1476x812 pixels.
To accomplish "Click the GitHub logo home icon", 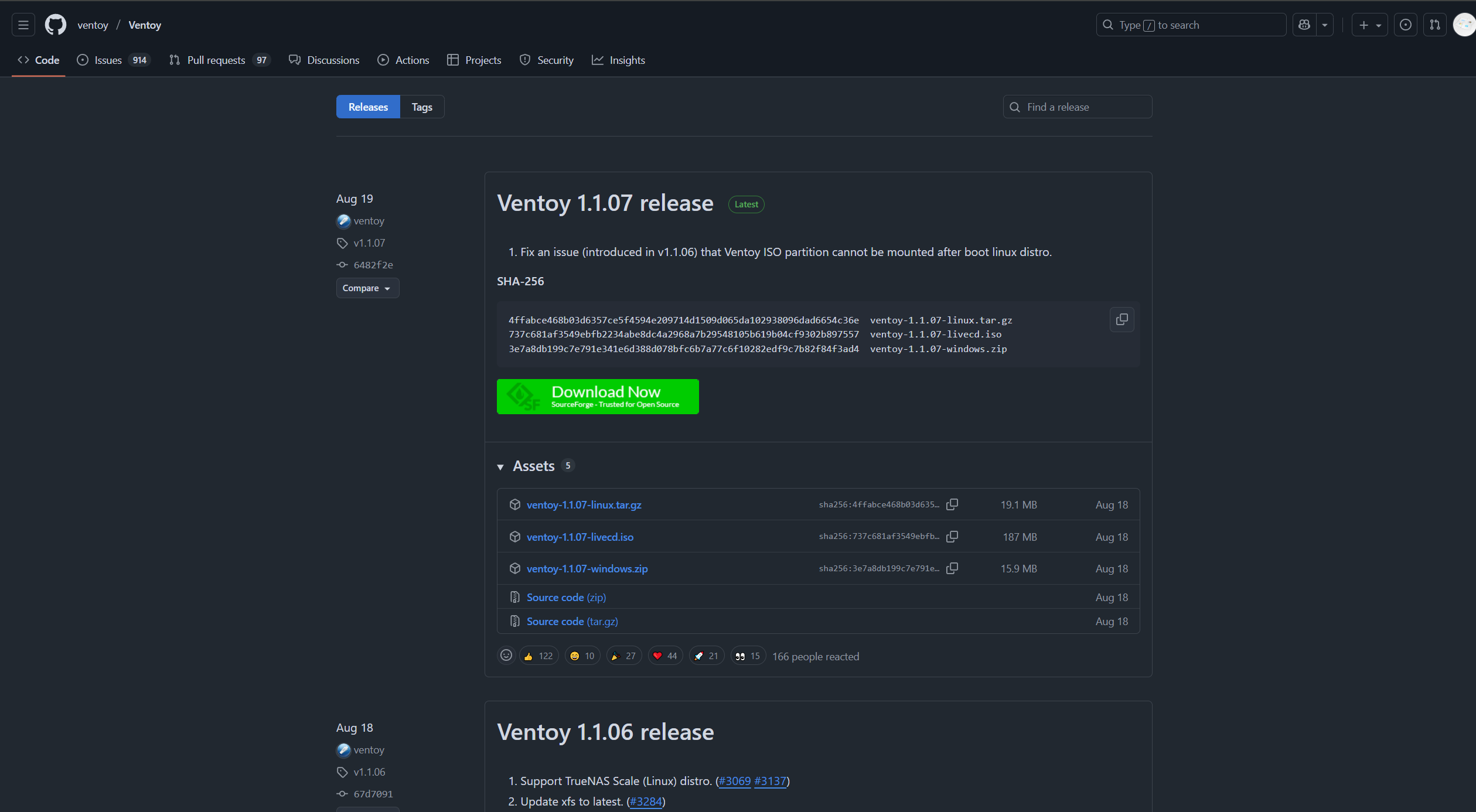I will pyautogui.click(x=56, y=25).
